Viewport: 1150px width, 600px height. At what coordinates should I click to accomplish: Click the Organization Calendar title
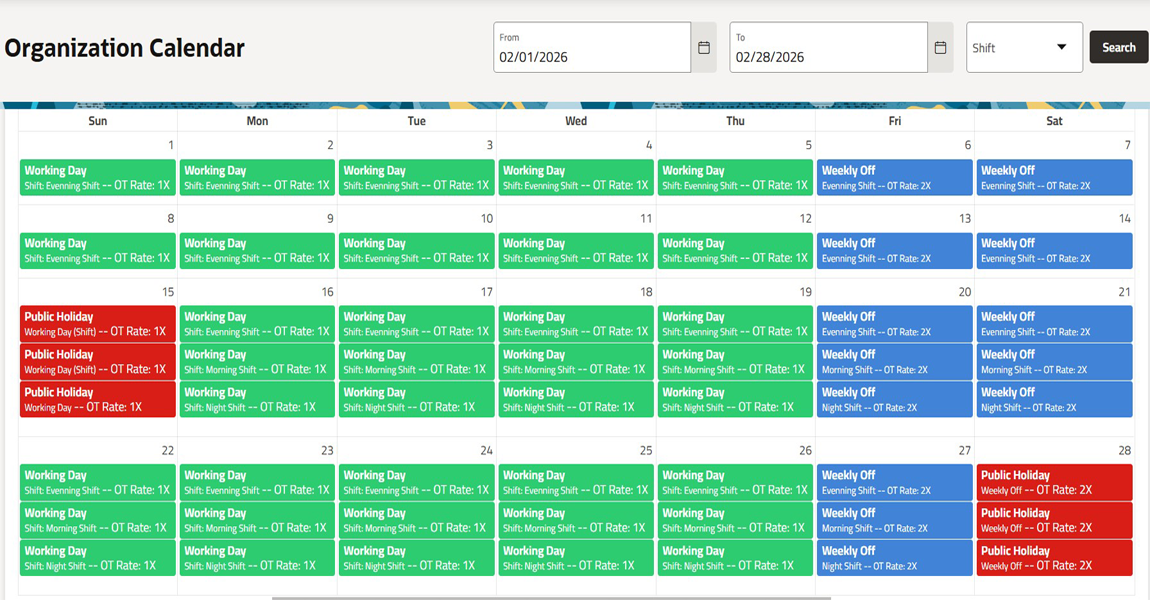point(124,47)
